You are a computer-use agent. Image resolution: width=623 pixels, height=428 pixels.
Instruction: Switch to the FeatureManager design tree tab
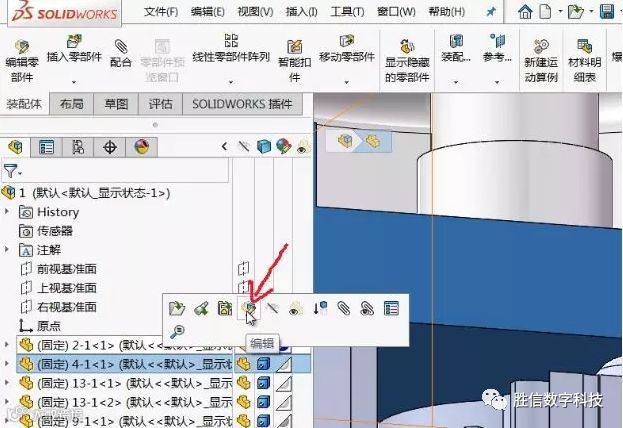[15, 147]
